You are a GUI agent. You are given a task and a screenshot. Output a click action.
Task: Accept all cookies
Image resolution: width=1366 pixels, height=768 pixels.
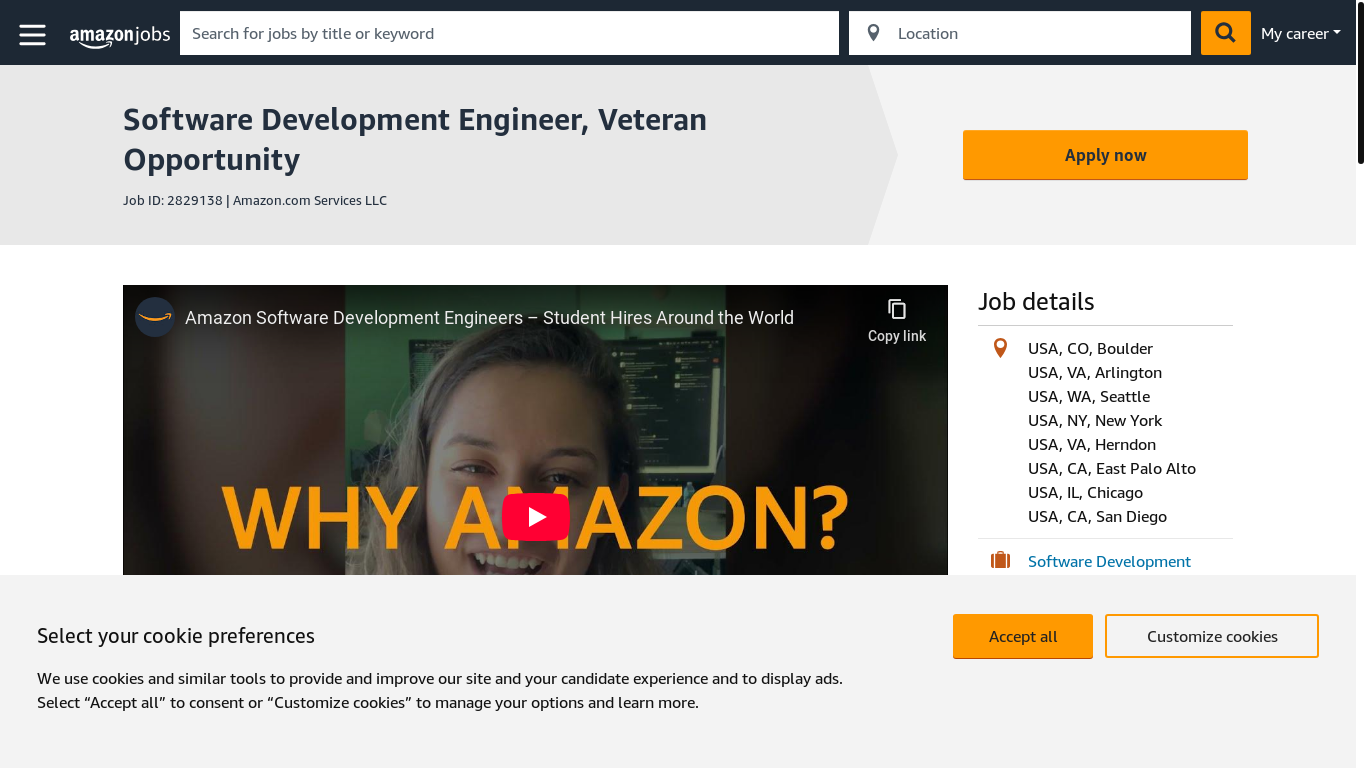point(1023,636)
